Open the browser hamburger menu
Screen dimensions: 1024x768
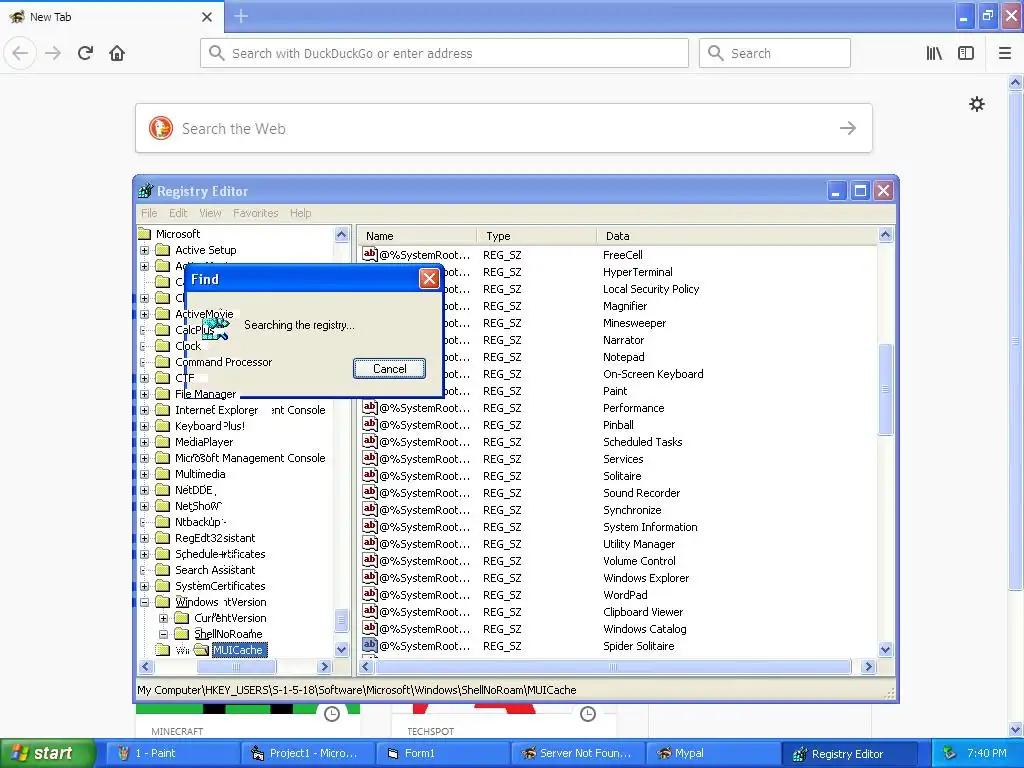(1005, 53)
